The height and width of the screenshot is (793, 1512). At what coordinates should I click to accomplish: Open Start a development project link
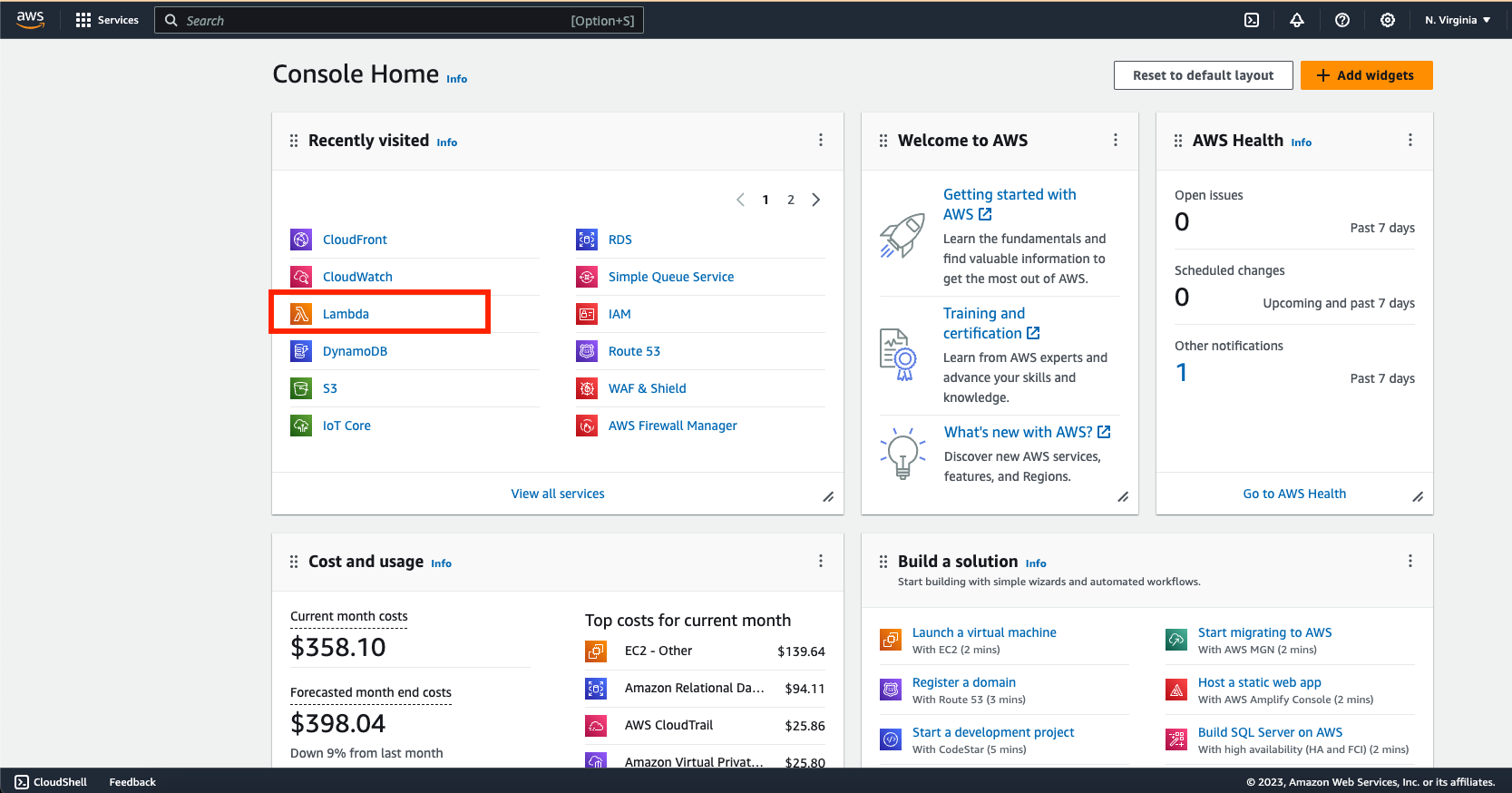(993, 732)
